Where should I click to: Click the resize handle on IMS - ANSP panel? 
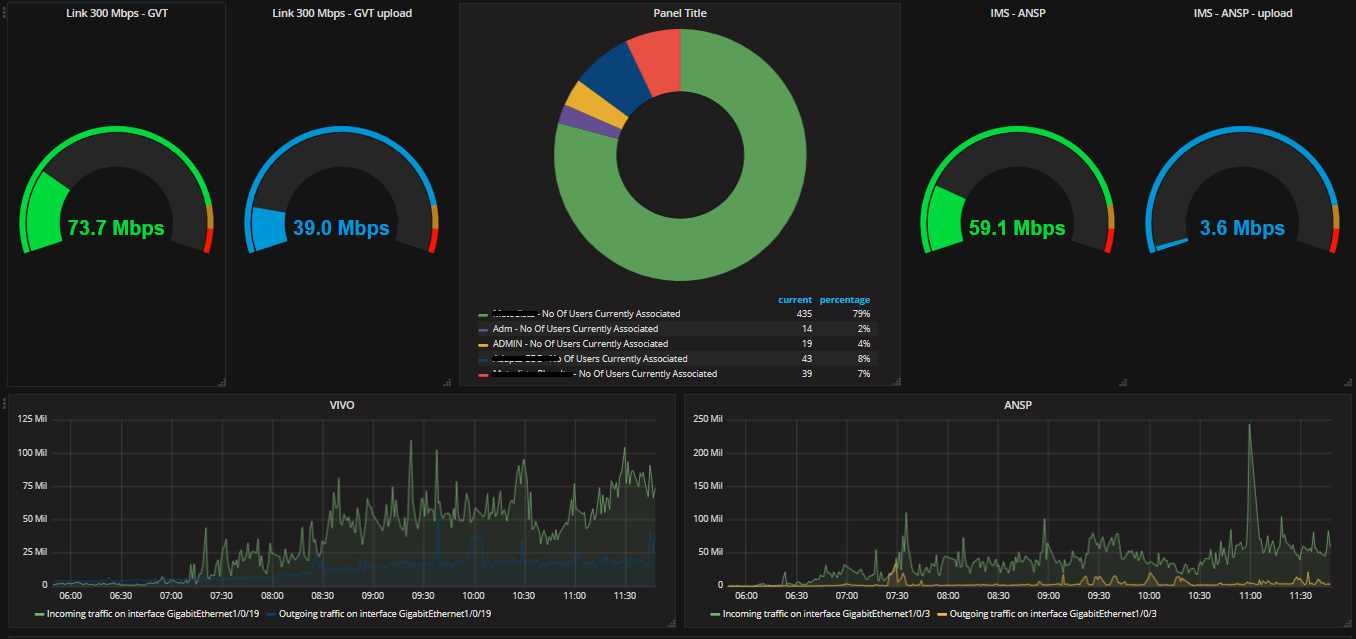tap(1122, 381)
